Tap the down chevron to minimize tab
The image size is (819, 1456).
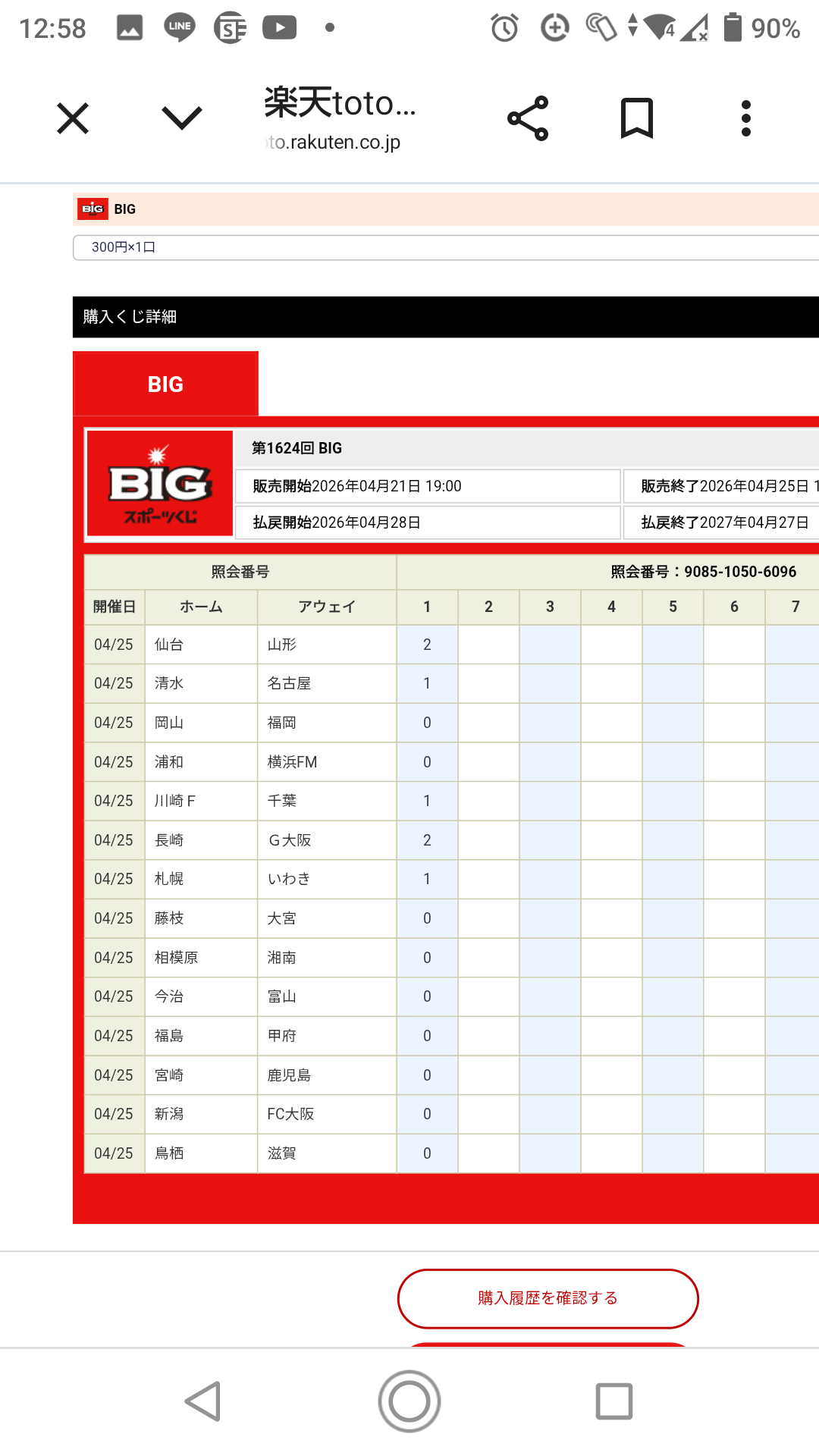tap(182, 118)
